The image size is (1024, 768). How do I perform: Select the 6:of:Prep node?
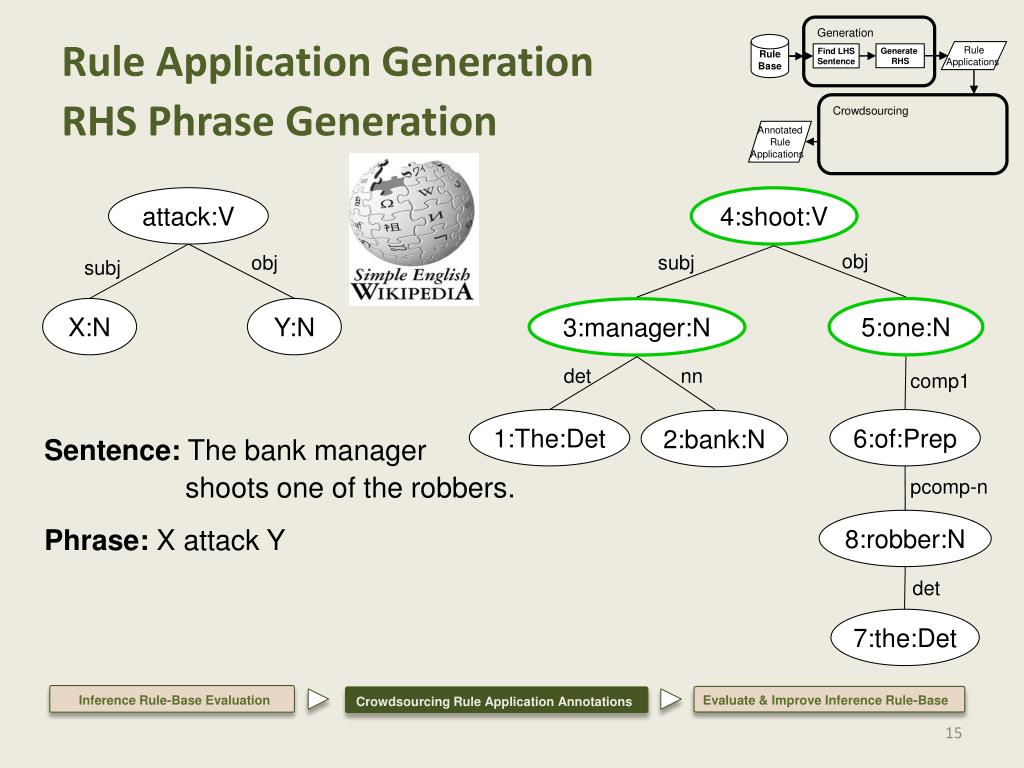[905, 438]
